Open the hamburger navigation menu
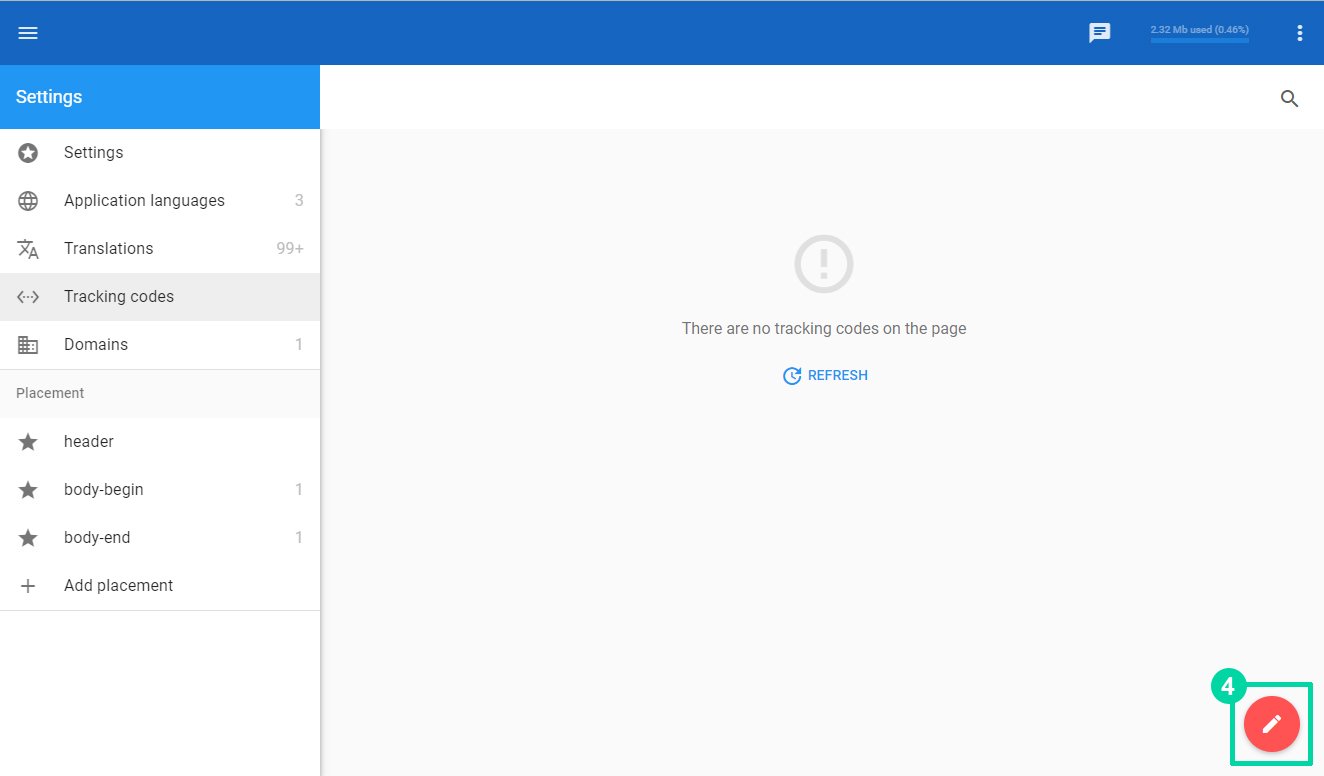The height and width of the screenshot is (776, 1324). [28, 33]
